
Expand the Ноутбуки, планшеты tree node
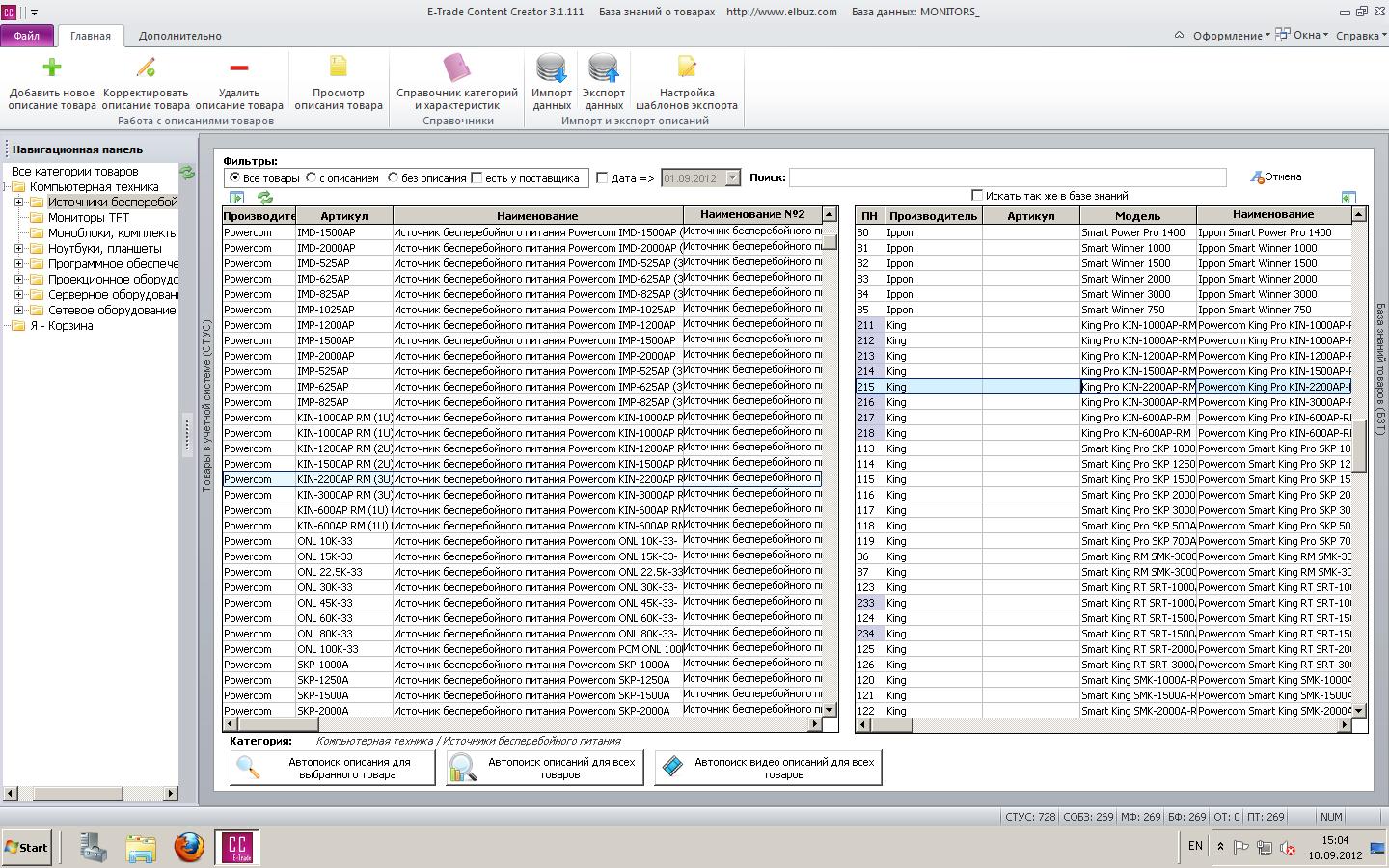click(x=18, y=249)
